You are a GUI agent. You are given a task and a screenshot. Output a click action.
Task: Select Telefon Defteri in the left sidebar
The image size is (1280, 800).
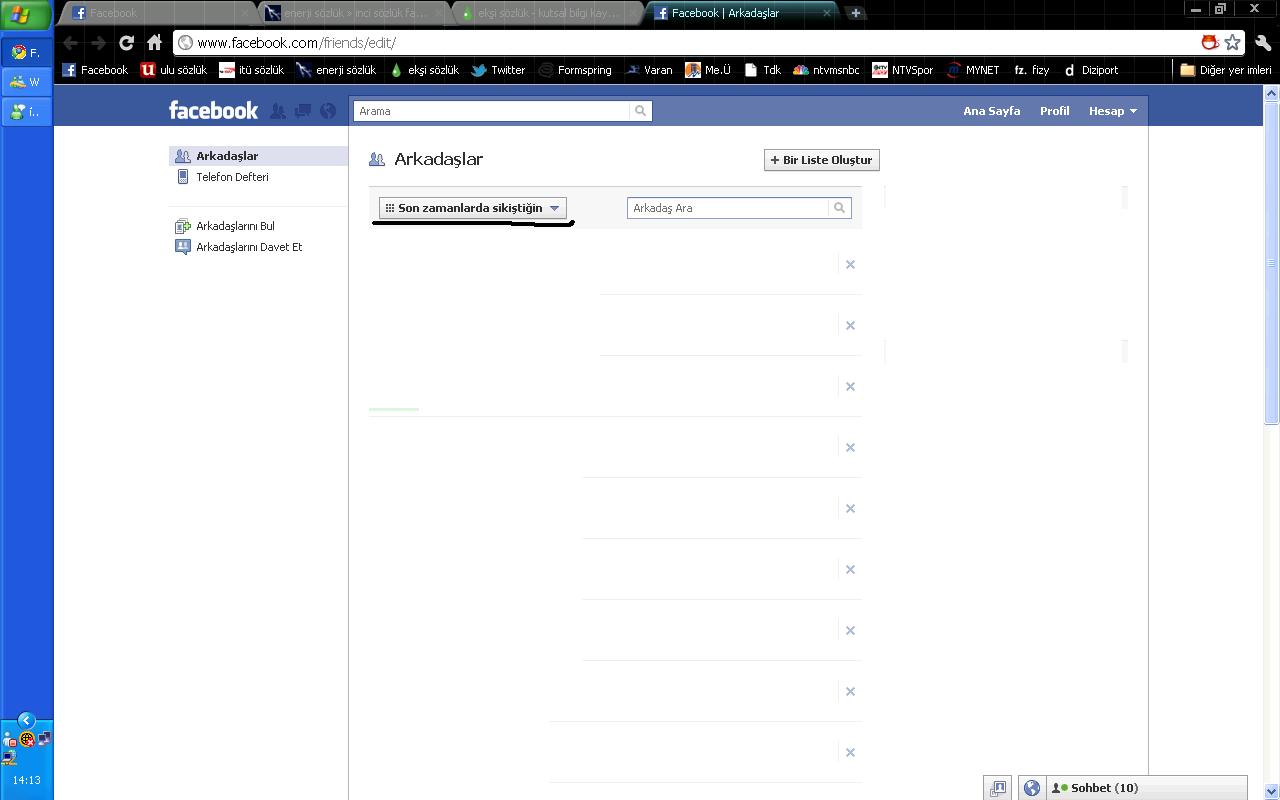(x=232, y=177)
